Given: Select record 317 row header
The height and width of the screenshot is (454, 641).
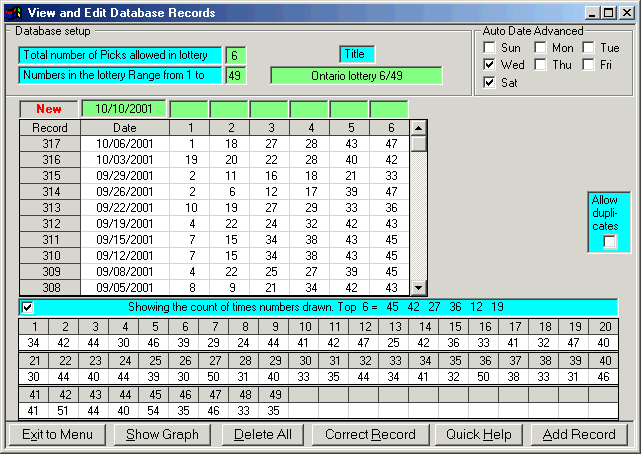Looking at the screenshot, I should [50, 144].
